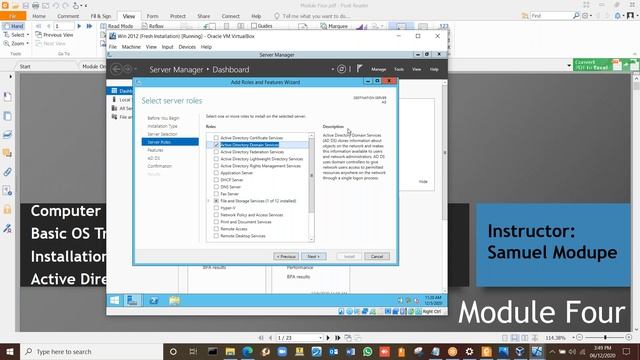Show hidden tray icons chevron
This screenshot has width=640, height=360.
click(x=552, y=351)
